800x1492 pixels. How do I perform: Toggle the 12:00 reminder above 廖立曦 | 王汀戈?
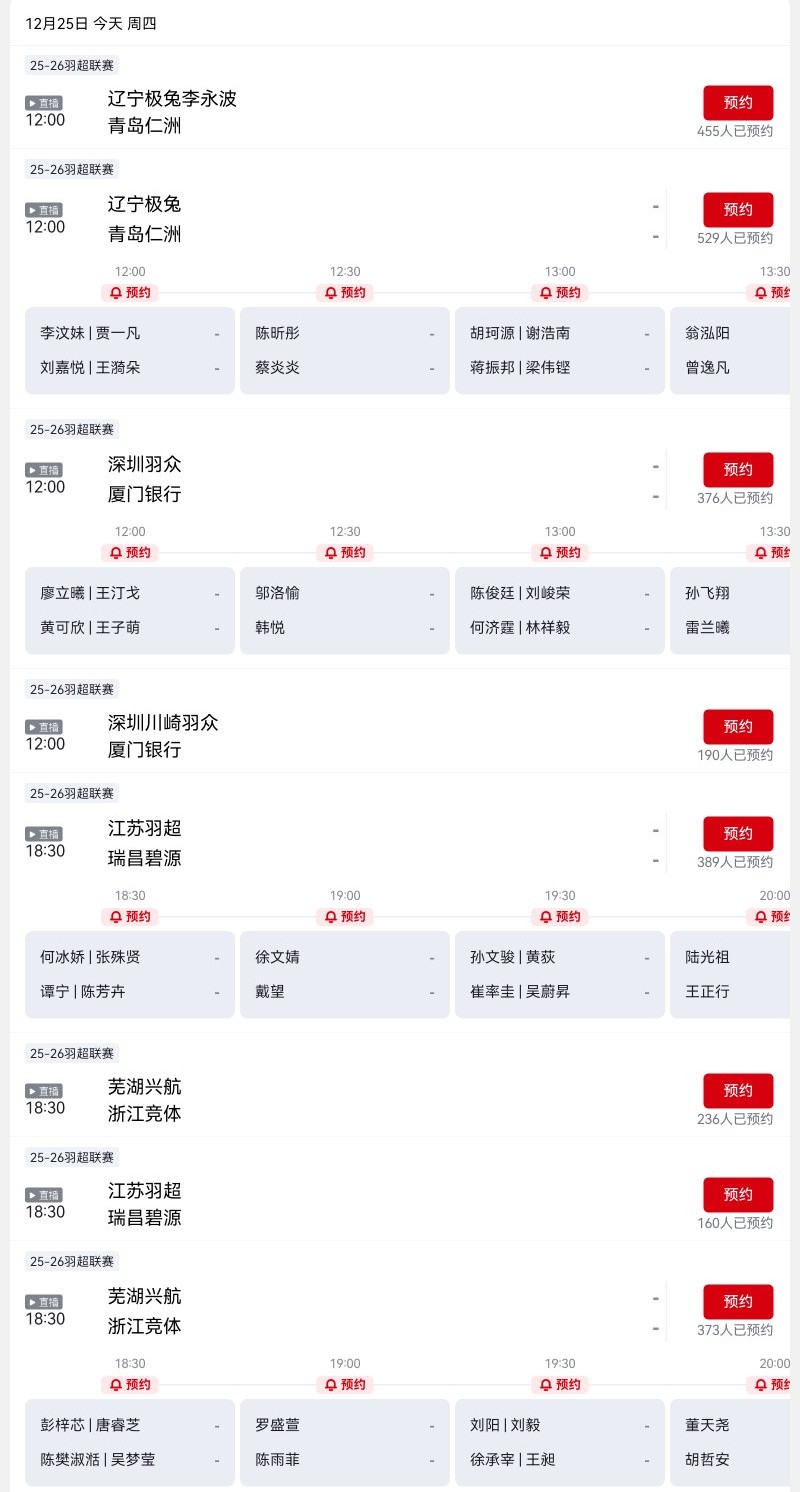[130, 553]
